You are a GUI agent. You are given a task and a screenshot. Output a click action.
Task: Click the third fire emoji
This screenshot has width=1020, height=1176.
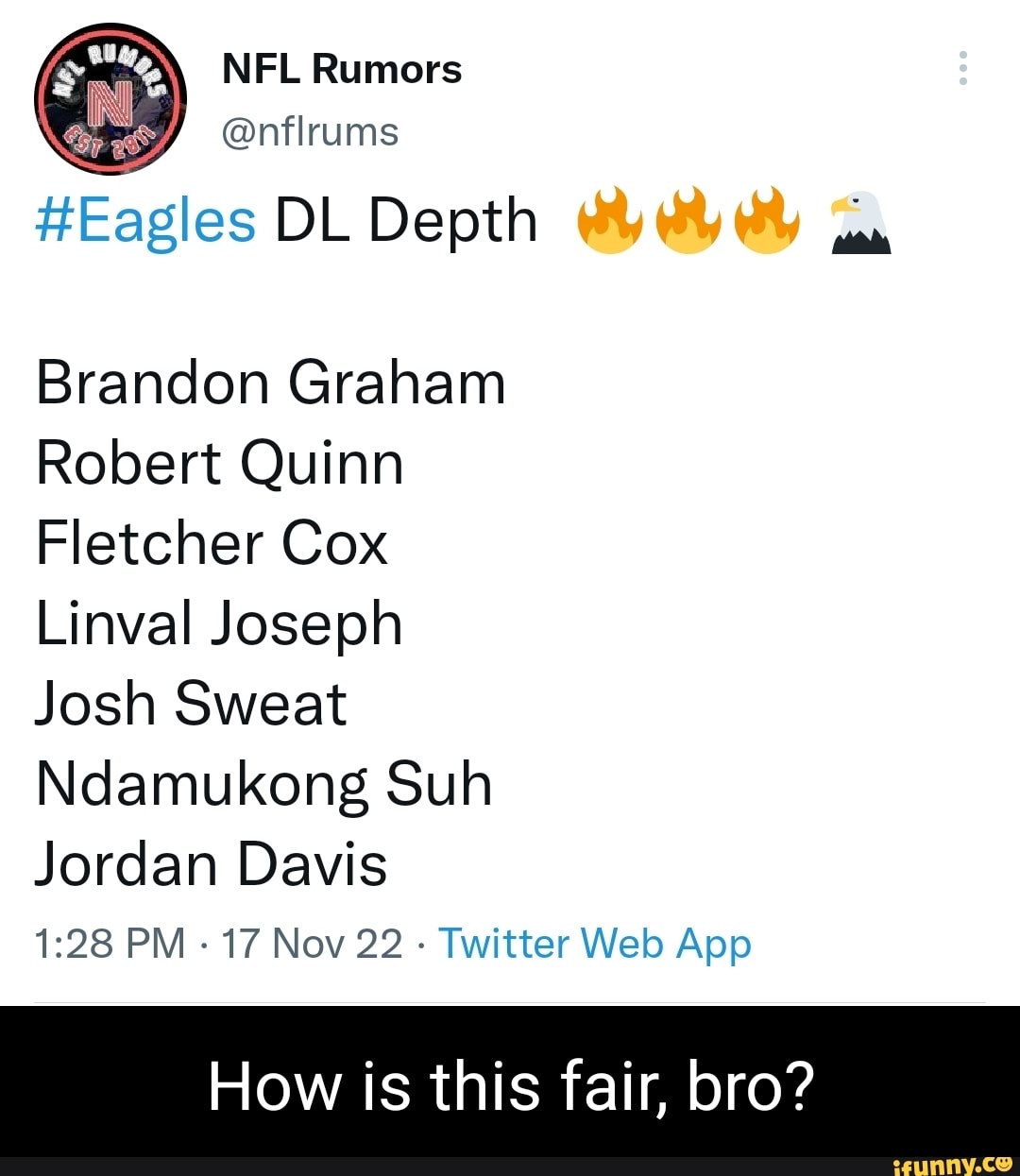point(767,220)
